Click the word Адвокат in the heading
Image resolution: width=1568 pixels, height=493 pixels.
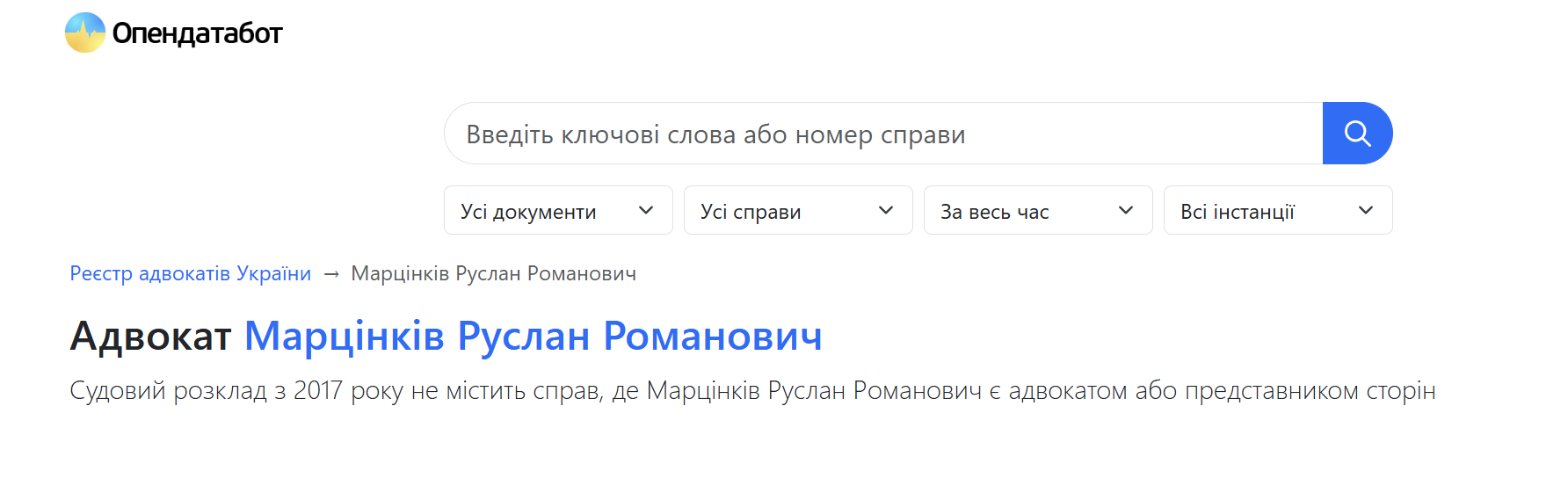(x=150, y=336)
